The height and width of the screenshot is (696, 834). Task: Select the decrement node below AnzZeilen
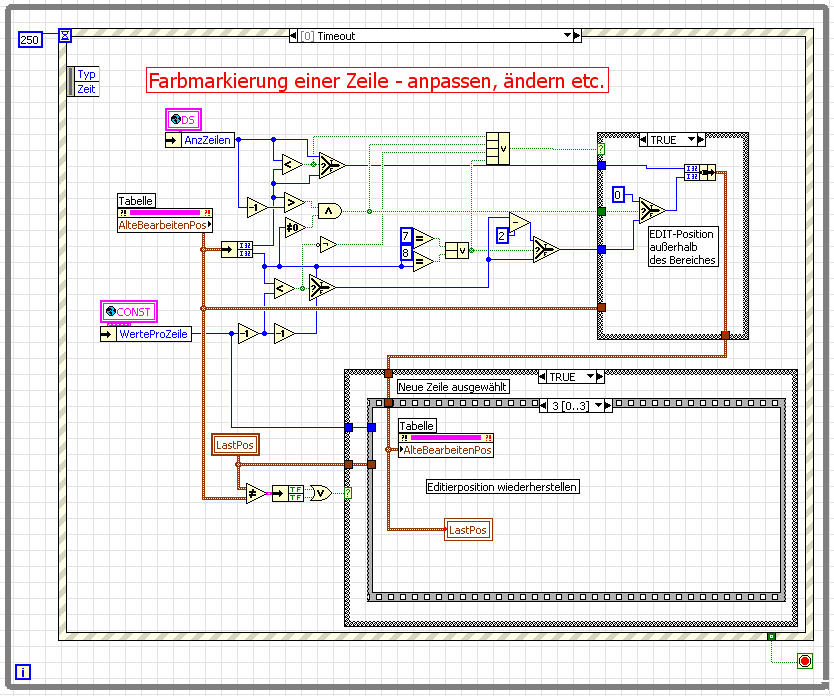click(257, 207)
